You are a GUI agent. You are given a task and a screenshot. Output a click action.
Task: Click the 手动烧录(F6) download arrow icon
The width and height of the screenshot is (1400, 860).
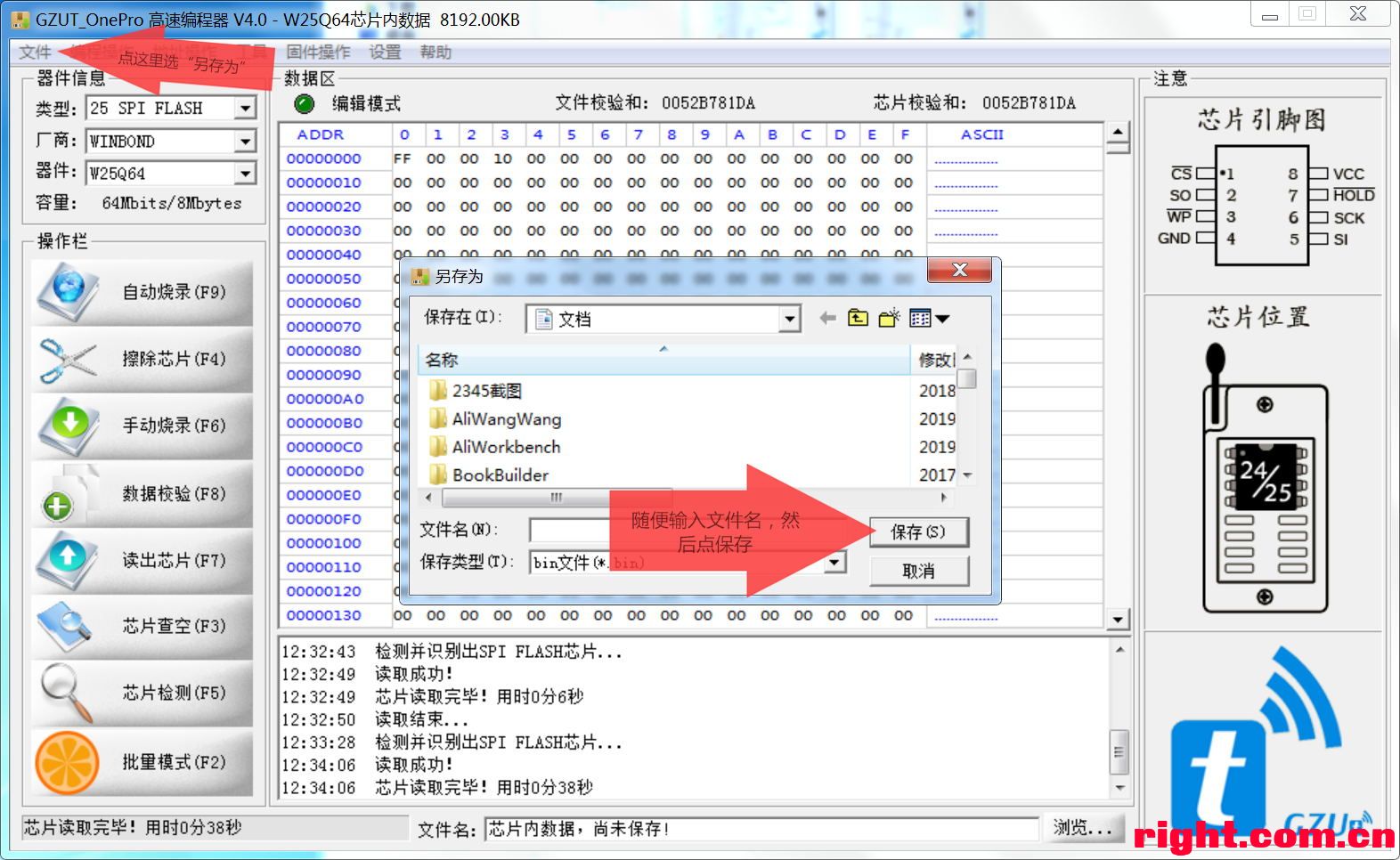(x=69, y=426)
